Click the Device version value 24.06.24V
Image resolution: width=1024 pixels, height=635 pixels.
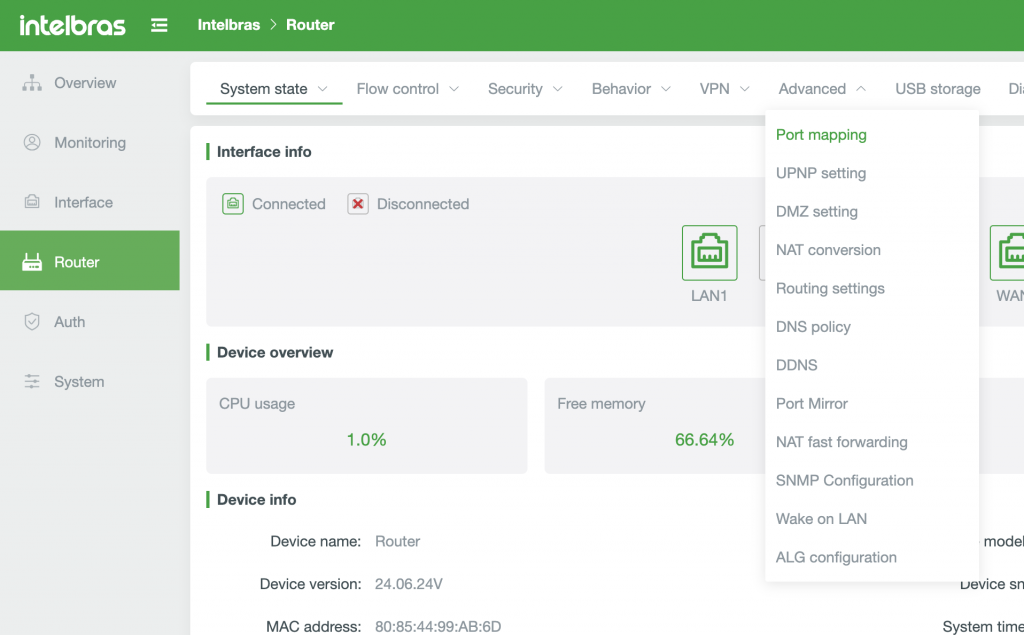coord(409,584)
